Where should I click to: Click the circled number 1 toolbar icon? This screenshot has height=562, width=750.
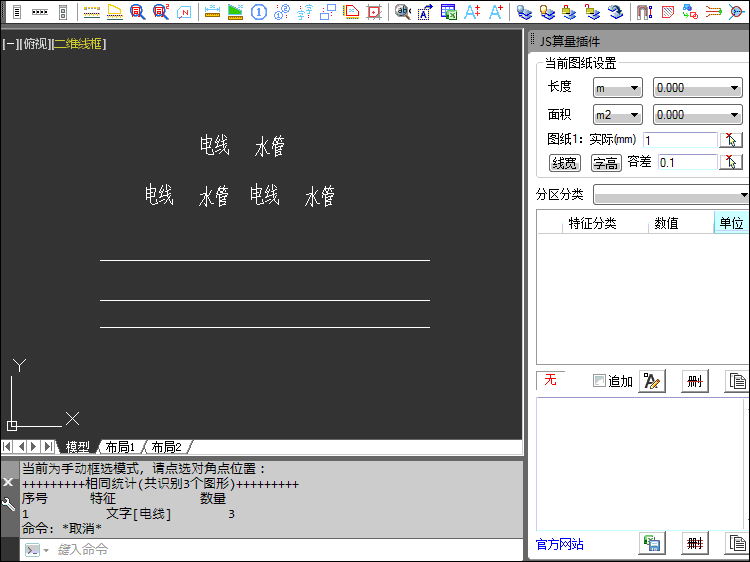258,12
